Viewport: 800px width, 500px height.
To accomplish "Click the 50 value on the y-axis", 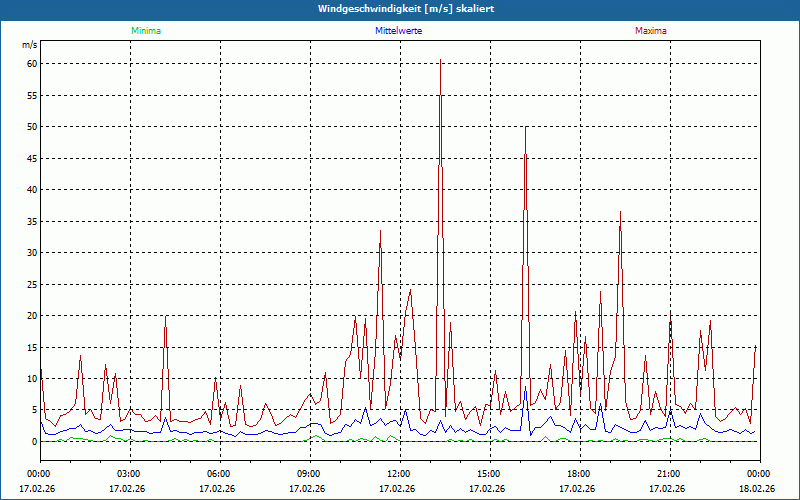I will click(31, 127).
